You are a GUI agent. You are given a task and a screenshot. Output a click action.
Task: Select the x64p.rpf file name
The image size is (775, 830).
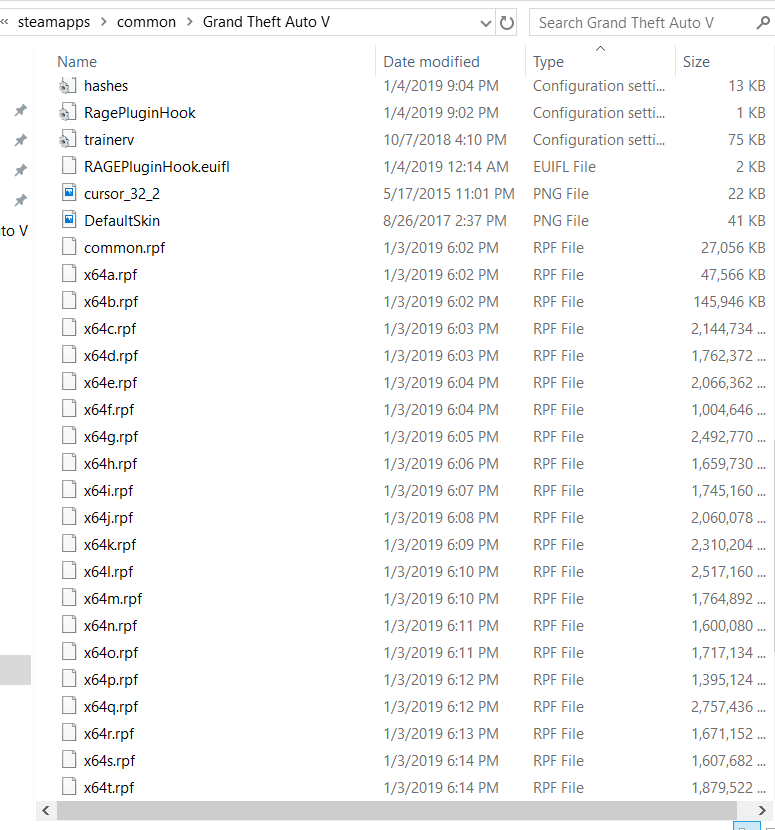tap(111, 680)
